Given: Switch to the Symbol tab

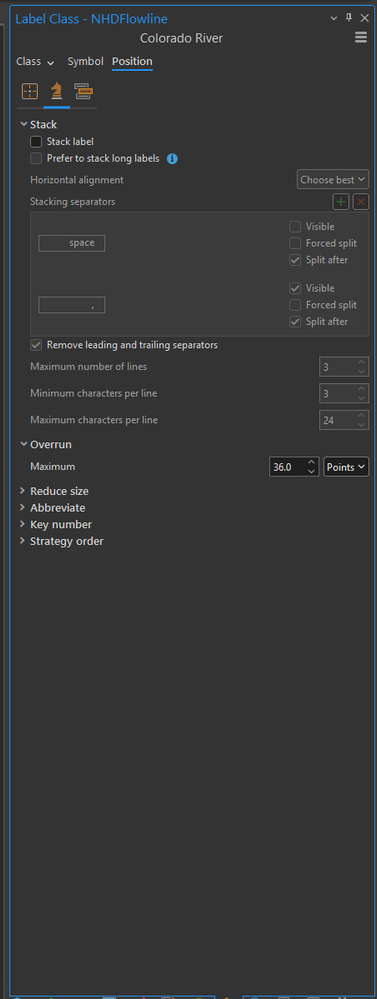Looking at the screenshot, I should tap(85, 61).
